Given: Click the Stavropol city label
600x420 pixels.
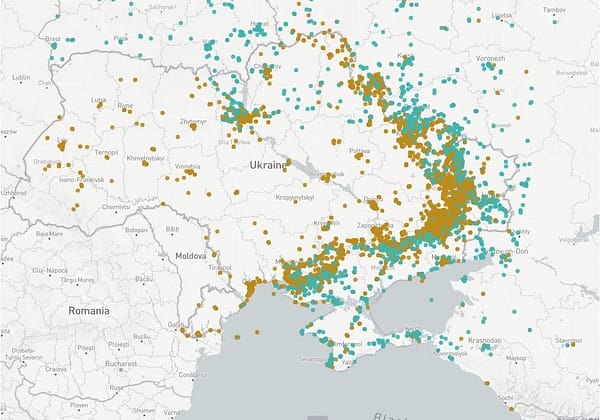Looking at the screenshot, I should pyautogui.click(x=566, y=341).
